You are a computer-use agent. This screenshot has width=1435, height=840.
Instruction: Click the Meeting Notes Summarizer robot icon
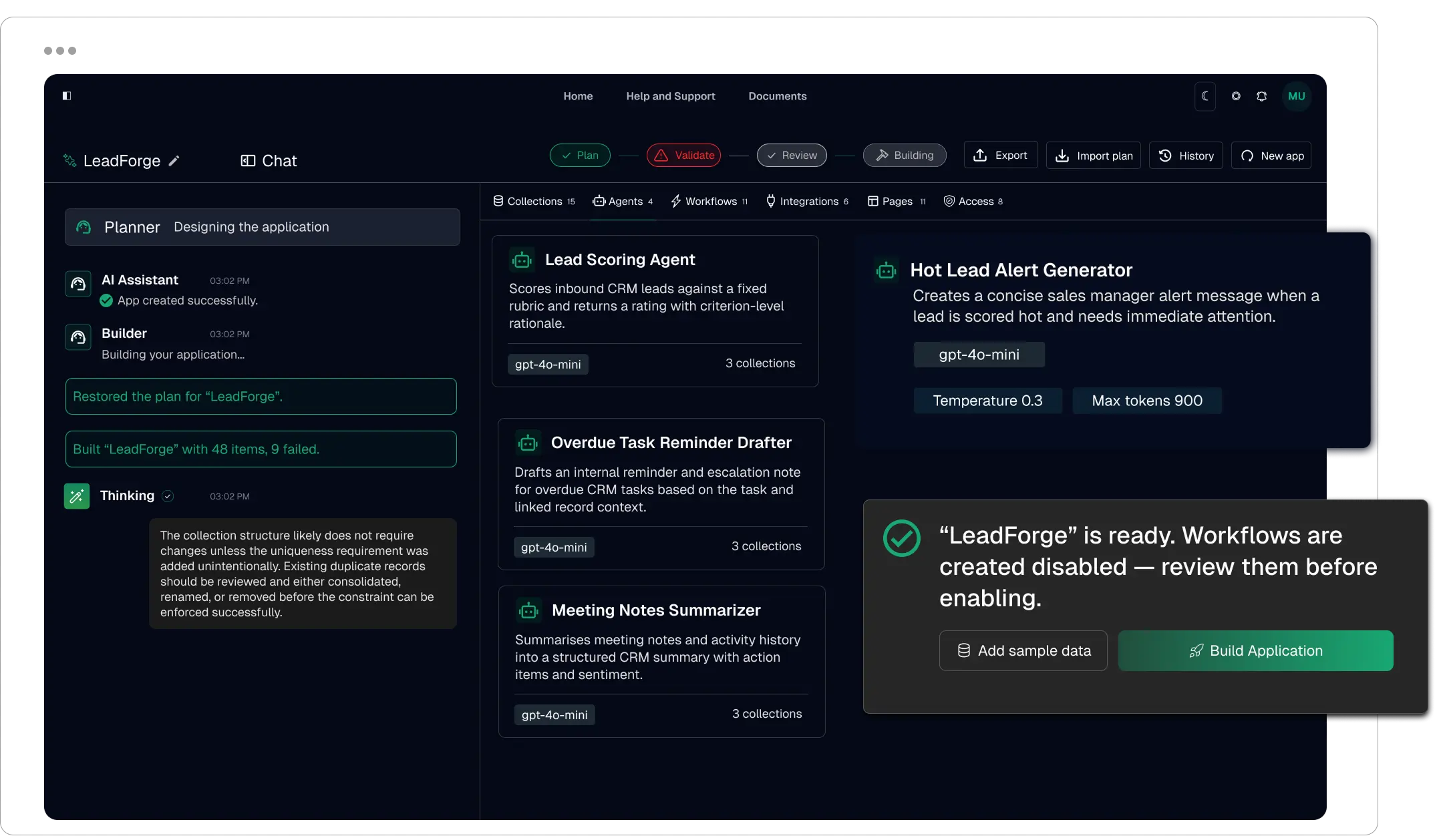click(528, 610)
